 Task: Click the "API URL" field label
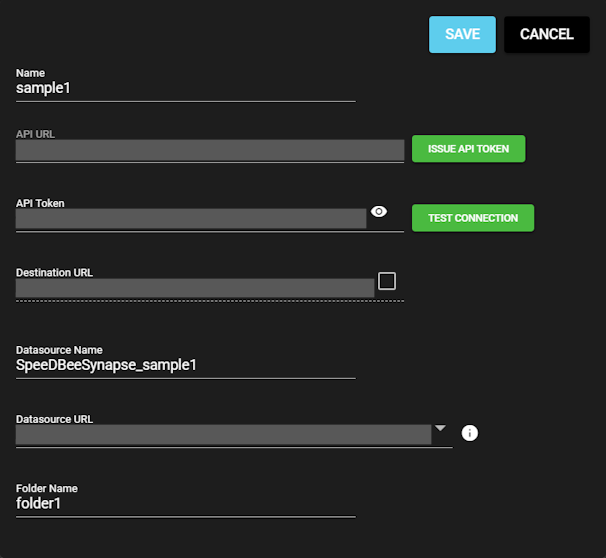pyautogui.click(x=35, y=133)
